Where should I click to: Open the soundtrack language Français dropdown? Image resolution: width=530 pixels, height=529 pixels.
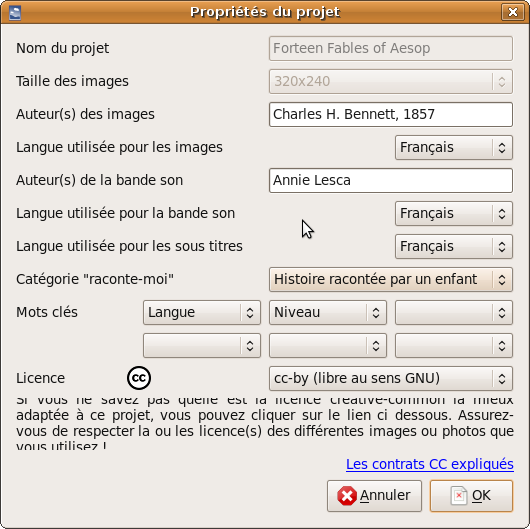coord(454,213)
